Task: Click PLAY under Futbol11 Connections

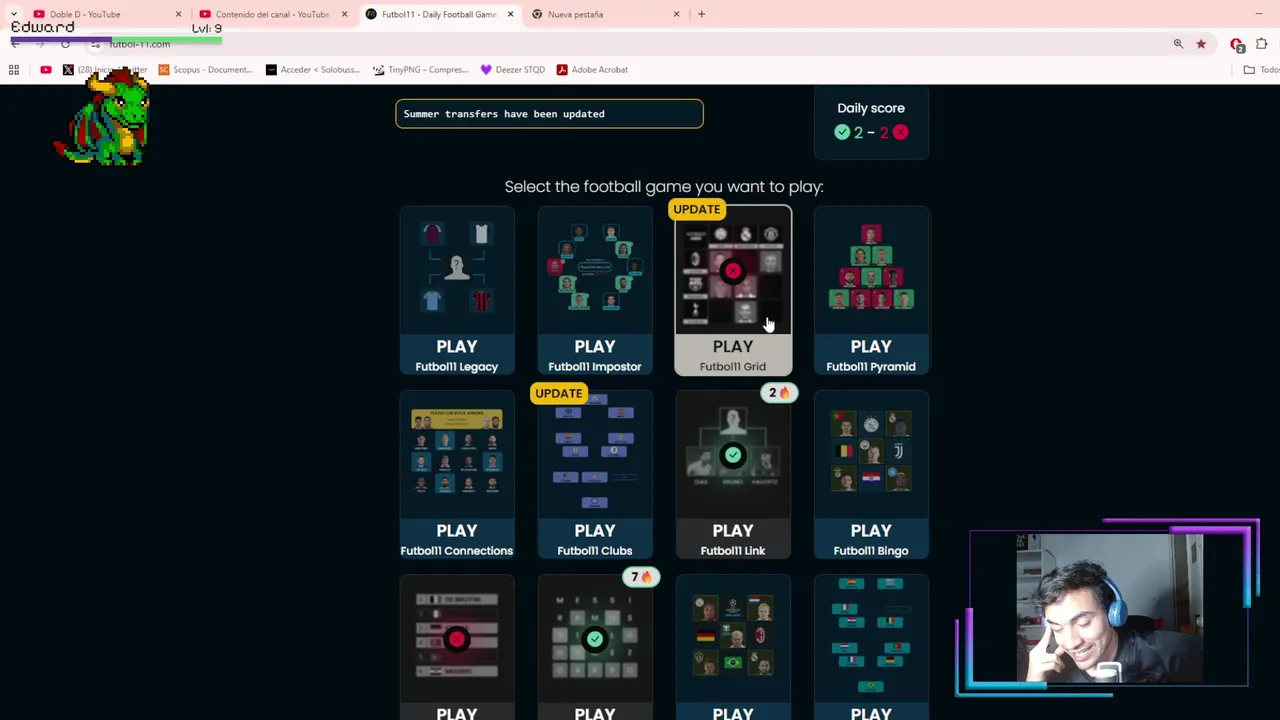Action: 457,530
